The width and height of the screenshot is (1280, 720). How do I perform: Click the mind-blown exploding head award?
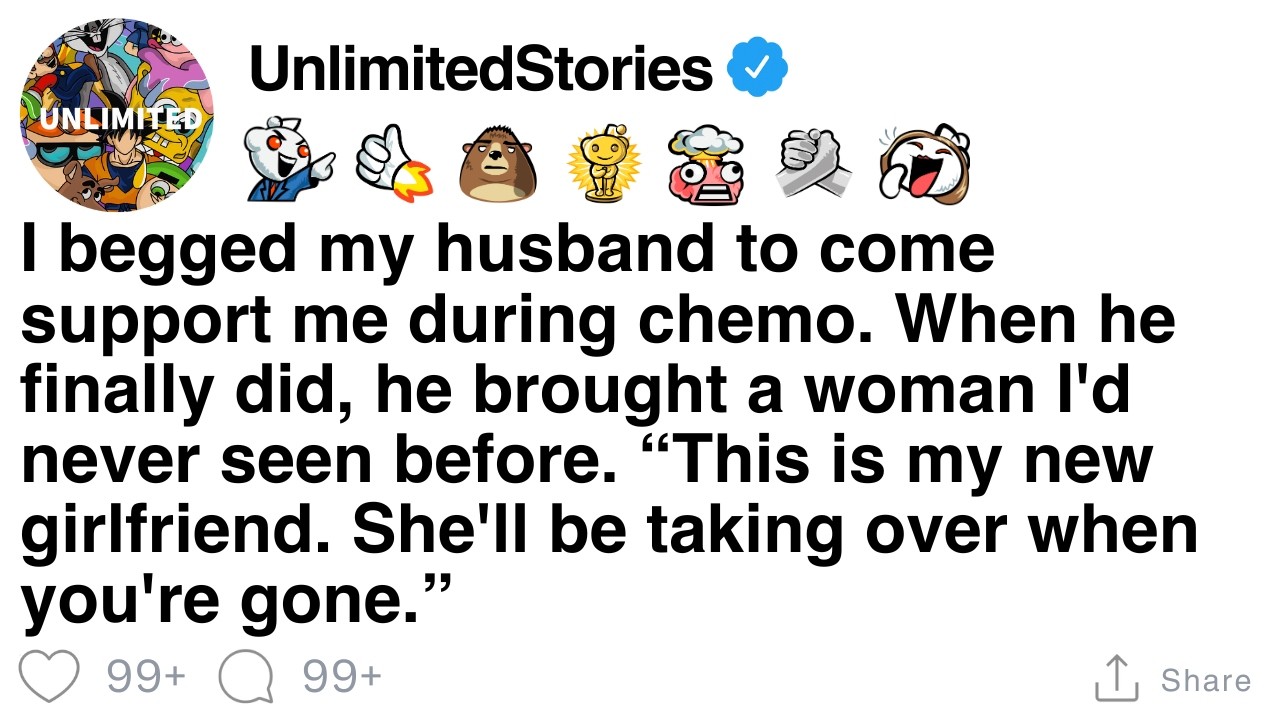707,164
